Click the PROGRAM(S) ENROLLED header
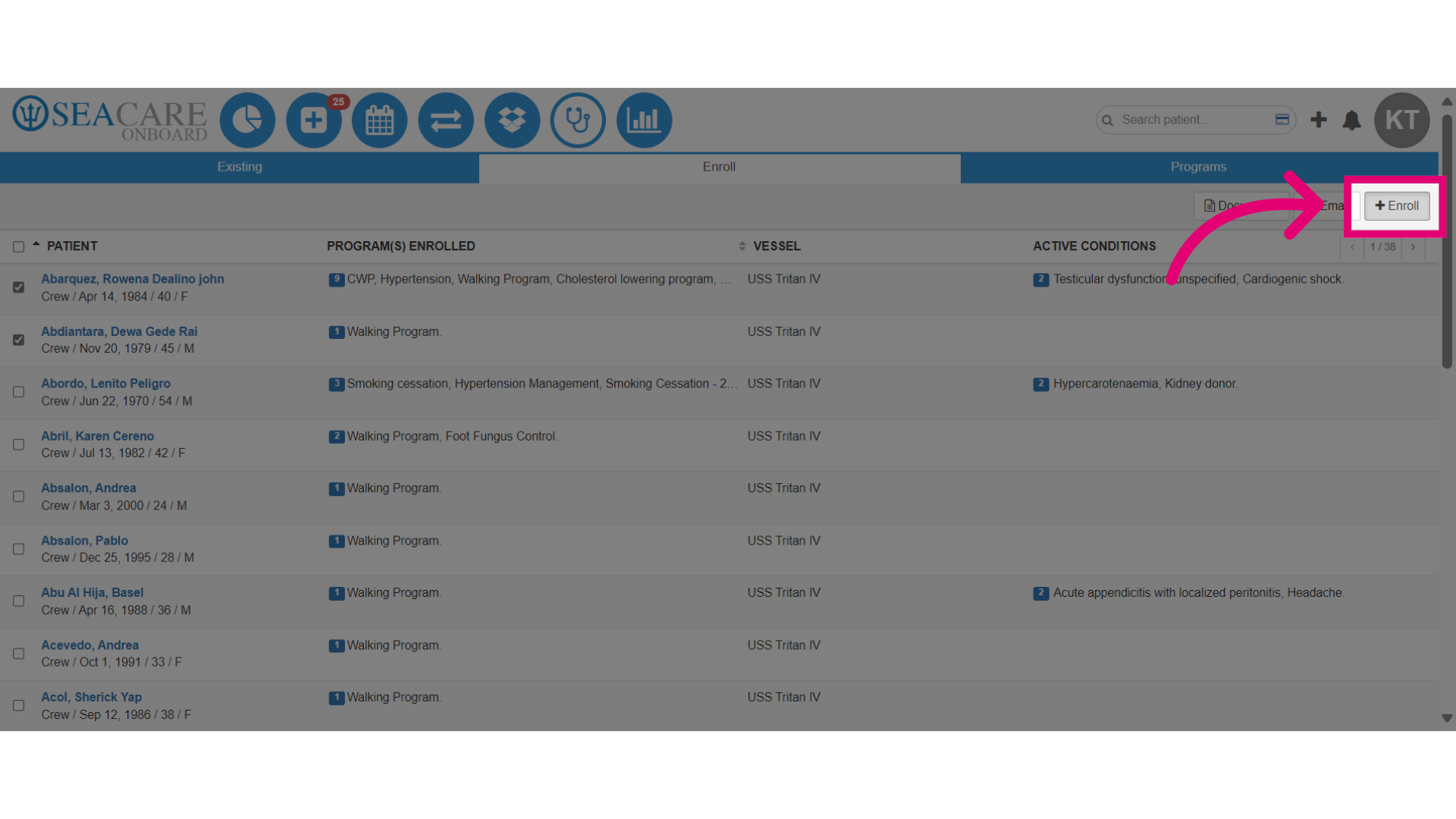 click(x=400, y=246)
